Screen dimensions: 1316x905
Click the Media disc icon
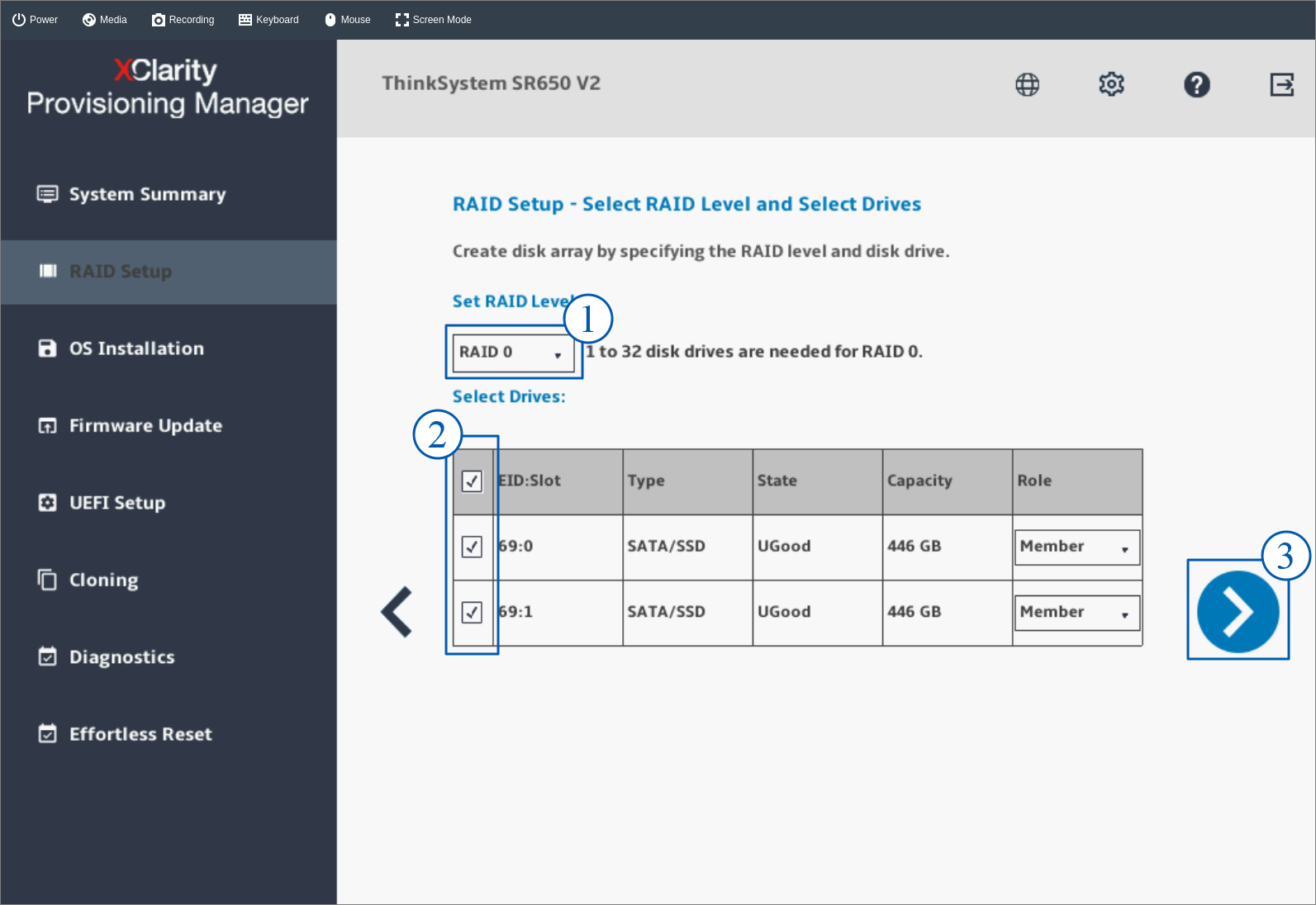click(x=89, y=20)
